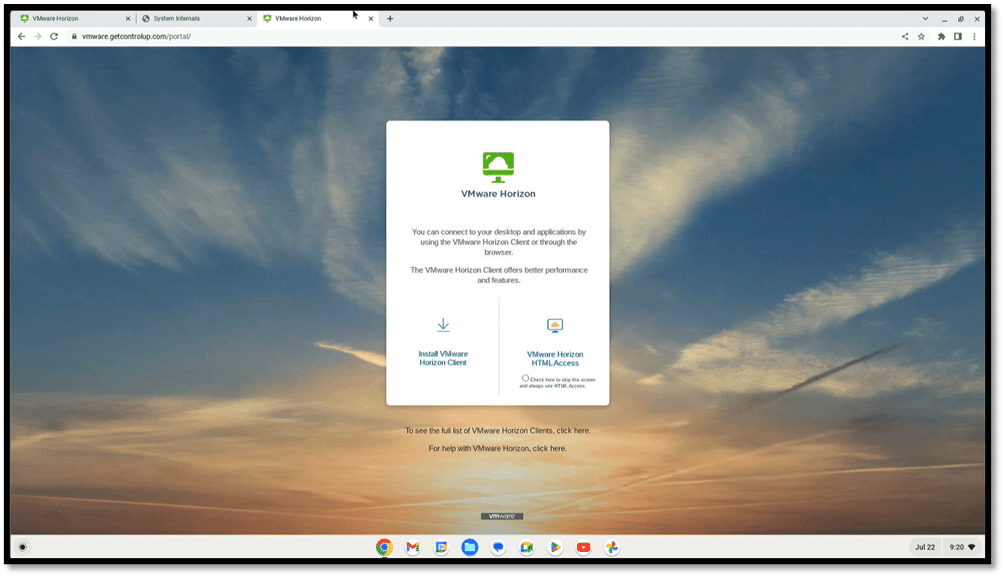
Task: Focus the address bar showing vmware.getcontrolup.com/portal/
Action: click(x=480, y=37)
